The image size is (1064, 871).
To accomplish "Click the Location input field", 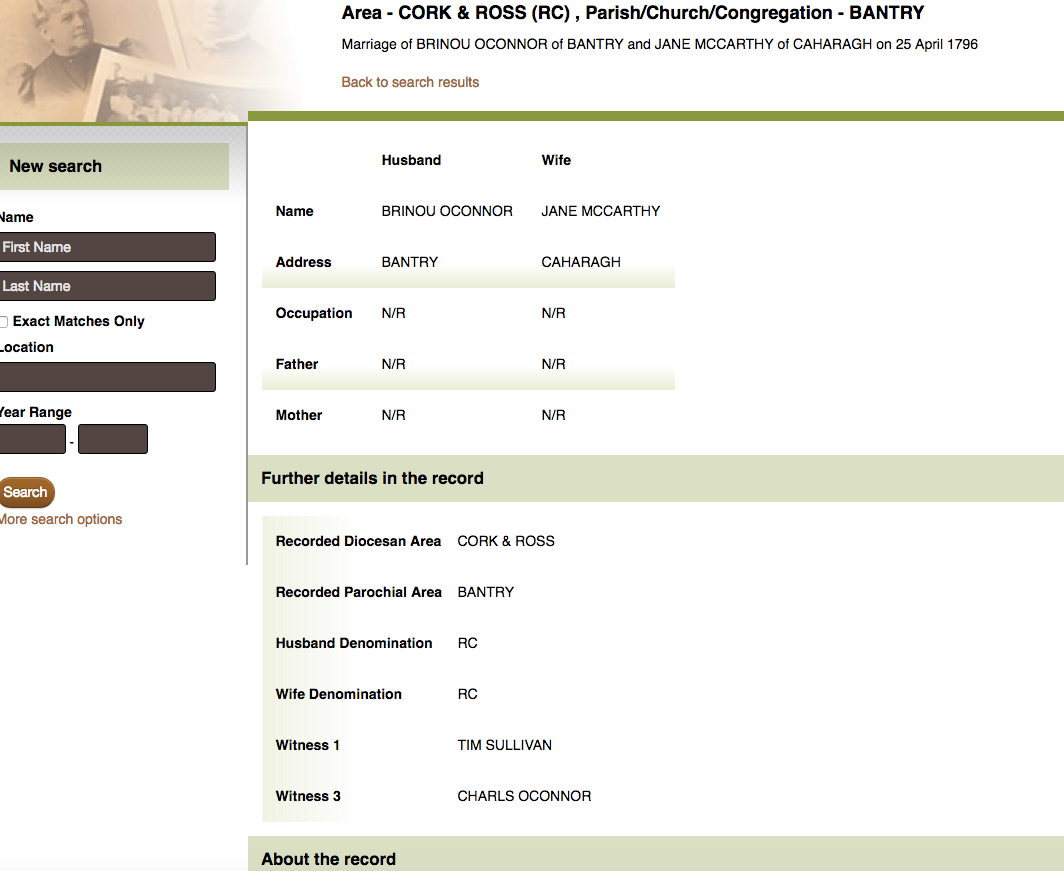I will click(x=107, y=377).
